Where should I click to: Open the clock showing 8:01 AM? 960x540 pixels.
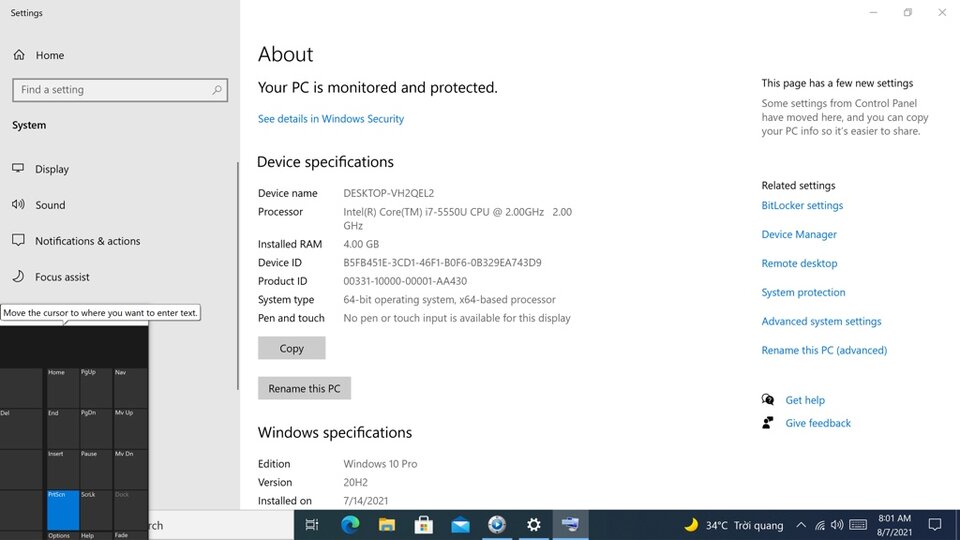[894, 525]
